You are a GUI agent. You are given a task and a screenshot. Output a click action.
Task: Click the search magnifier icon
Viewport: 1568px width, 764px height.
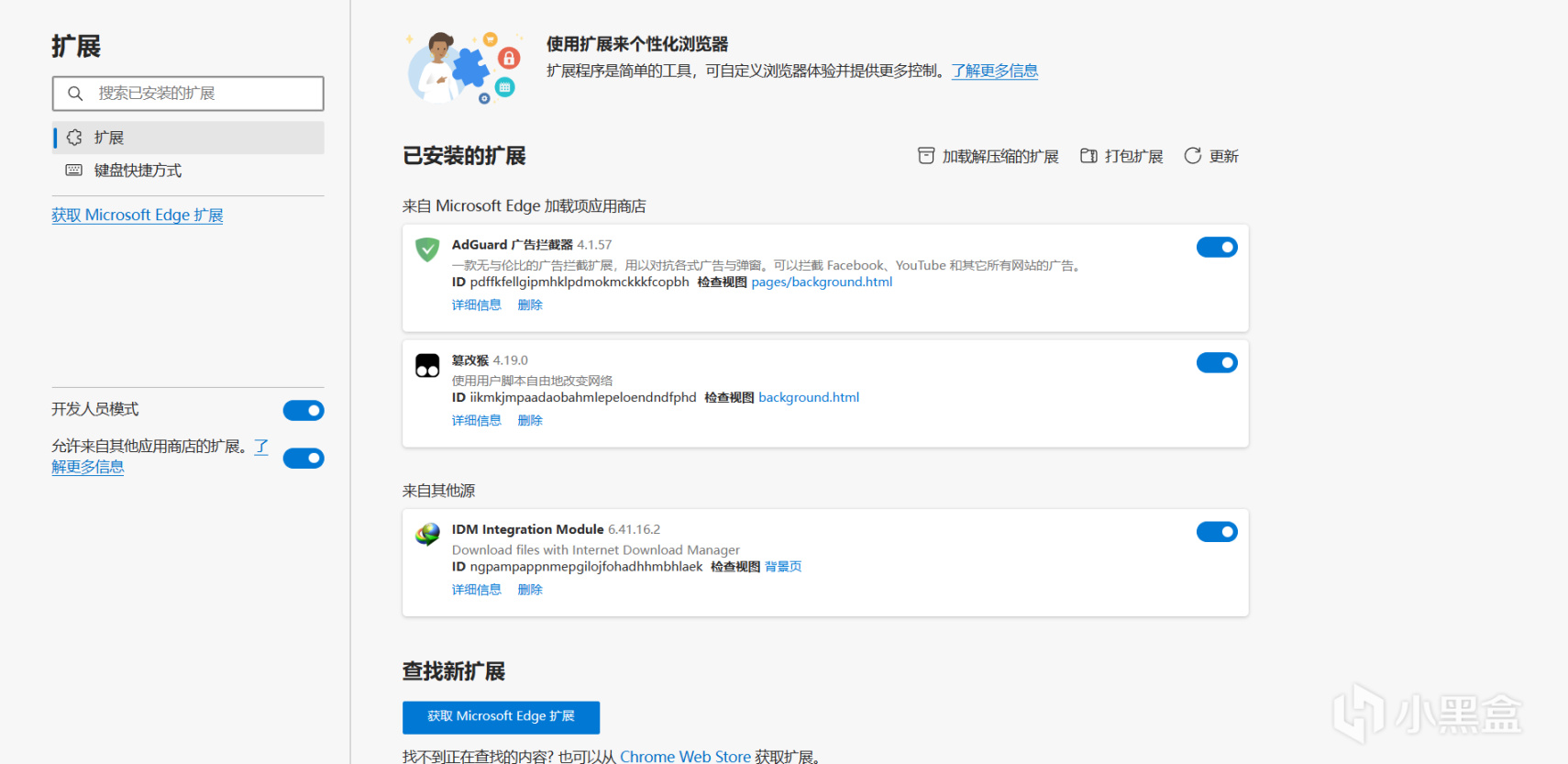(75, 94)
